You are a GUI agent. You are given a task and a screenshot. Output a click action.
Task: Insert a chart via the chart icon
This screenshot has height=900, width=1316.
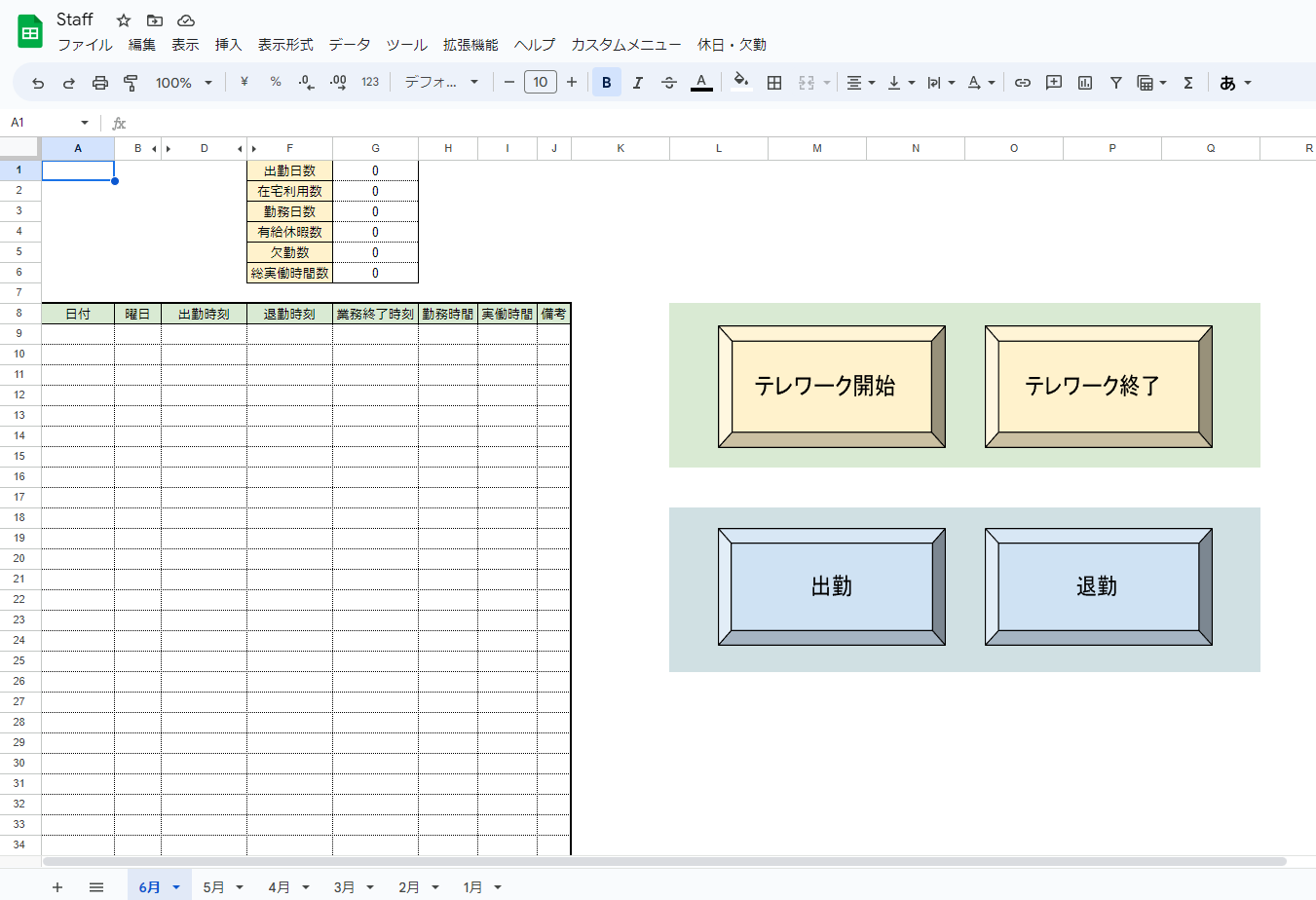(x=1084, y=82)
